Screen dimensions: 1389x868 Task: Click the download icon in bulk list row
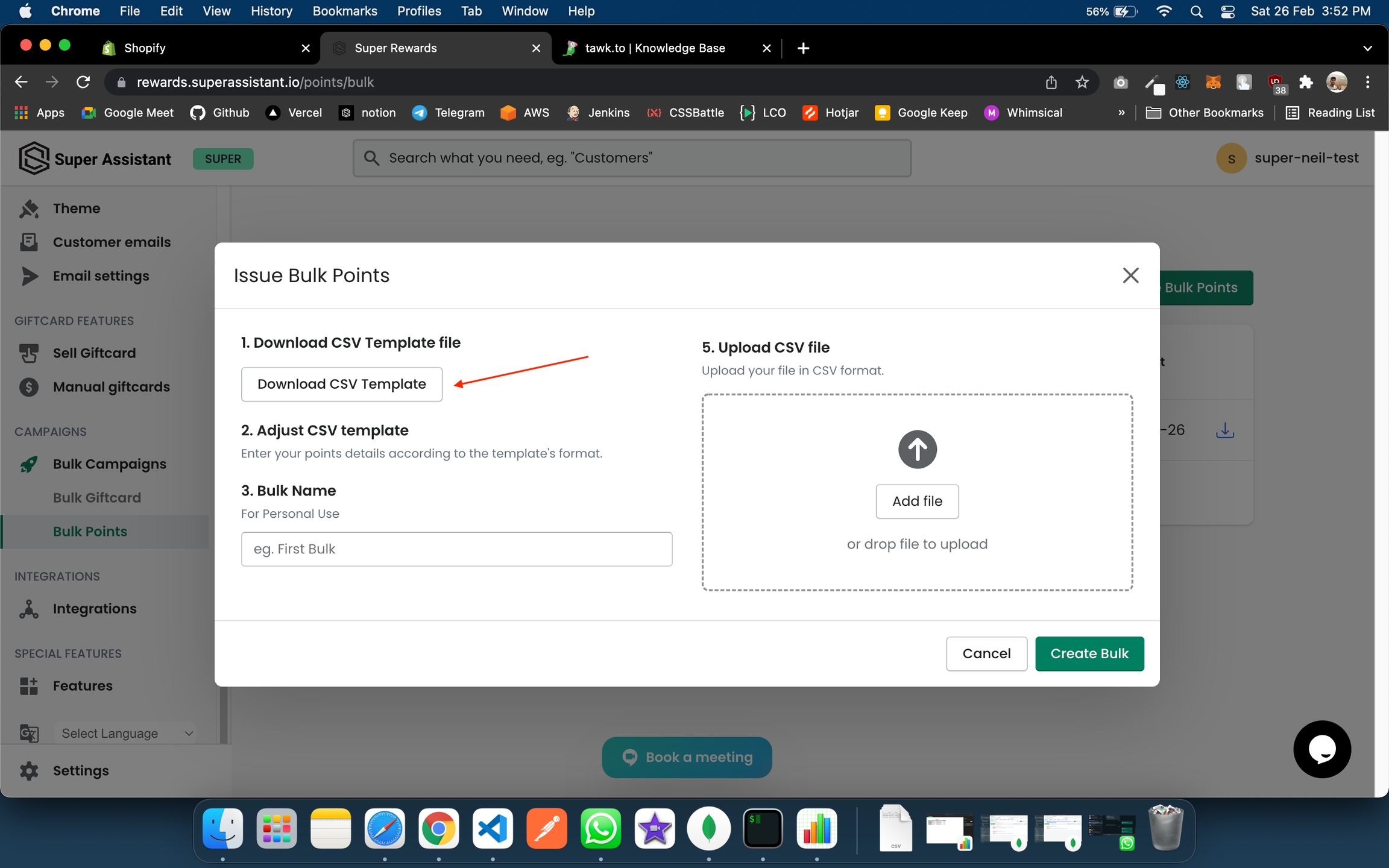coord(1225,430)
